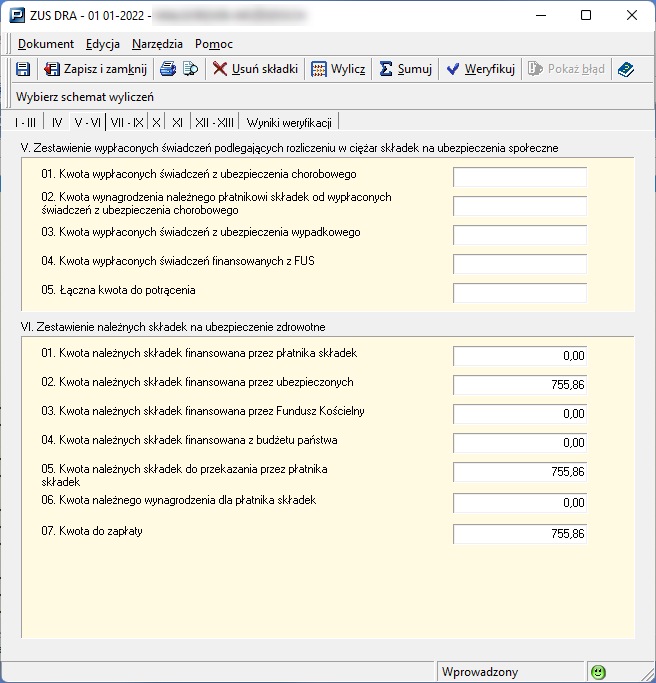The image size is (656, 683).
Task: Select the I - III tab
Action: [25, 122]
